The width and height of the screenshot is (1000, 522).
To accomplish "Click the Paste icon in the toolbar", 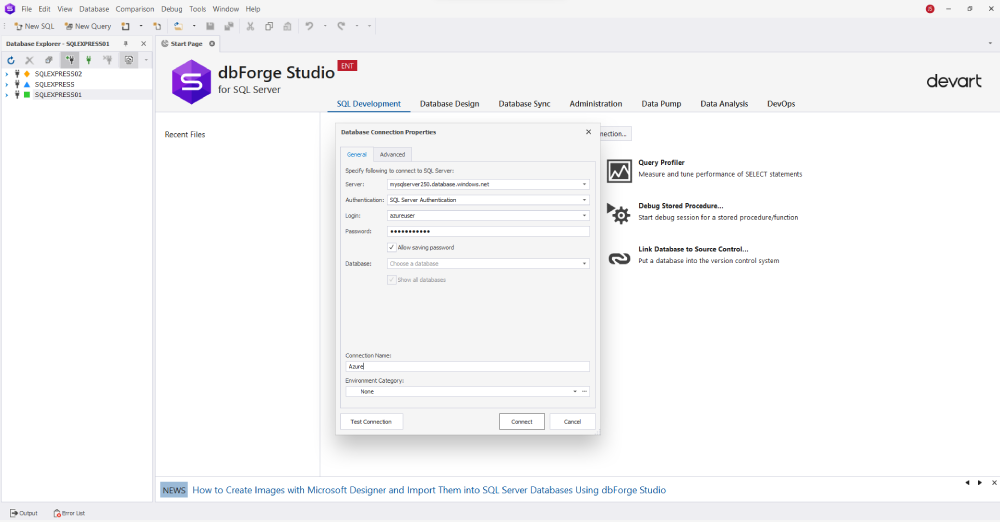I will pyautogui.click(x=287, y=26).
